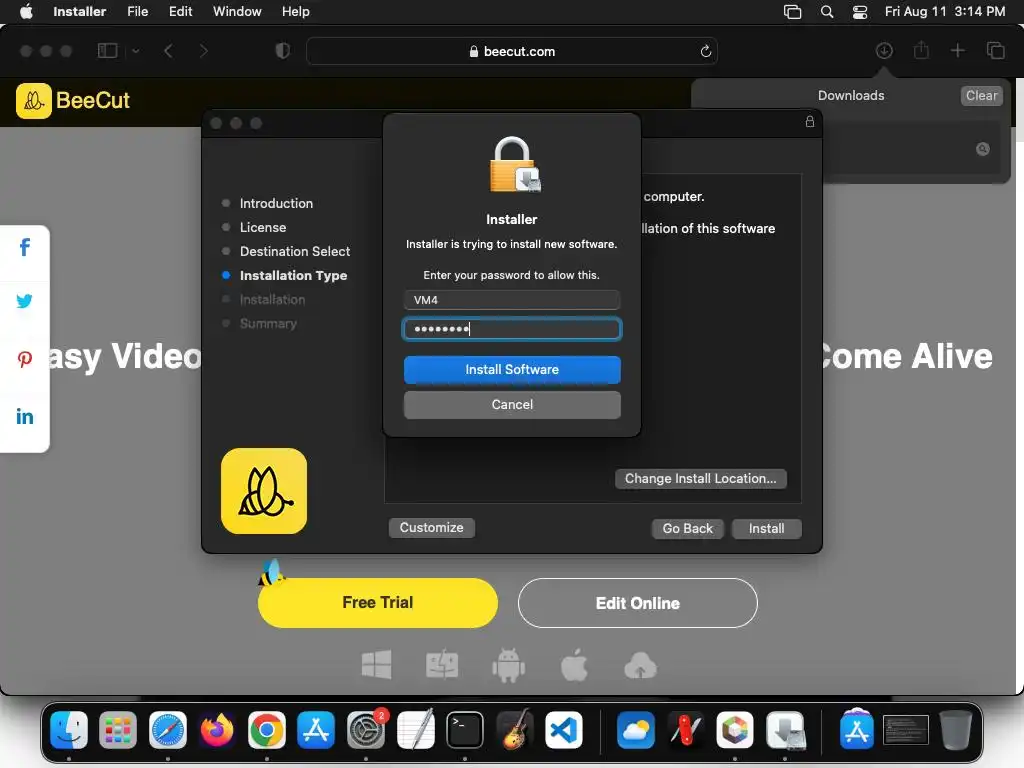
Task: Click Safari privacy shield icon
Action: (x=283, y=51)
